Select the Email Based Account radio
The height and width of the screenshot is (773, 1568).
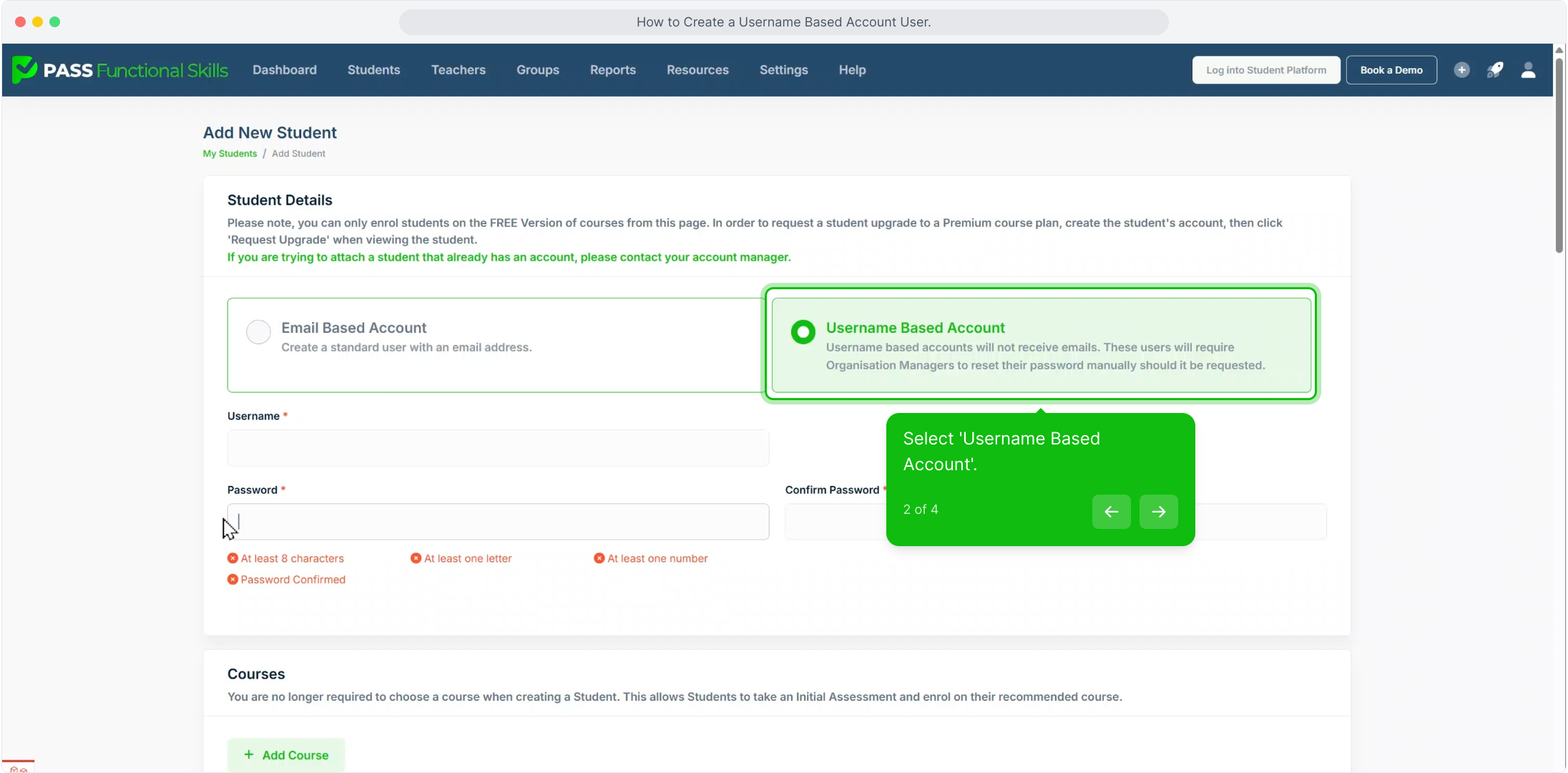coord(258,331)
